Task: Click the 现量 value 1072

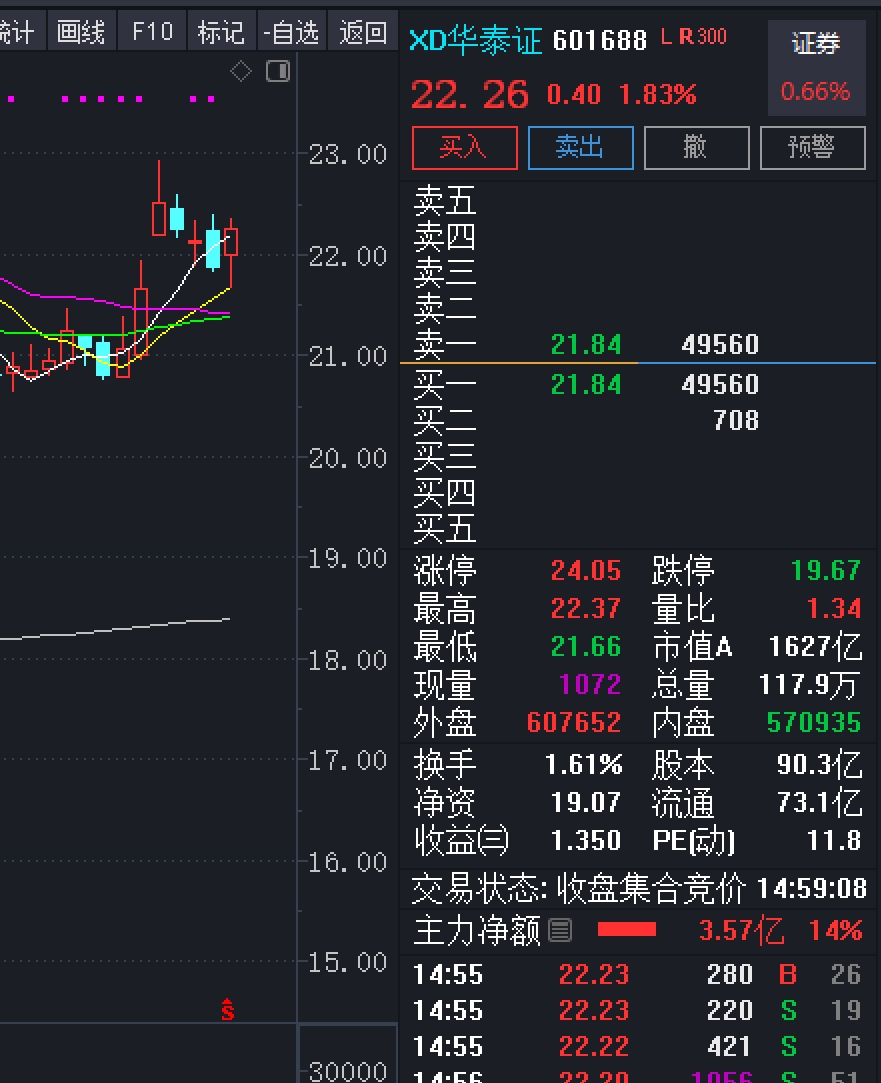Action: coord(590,684)
